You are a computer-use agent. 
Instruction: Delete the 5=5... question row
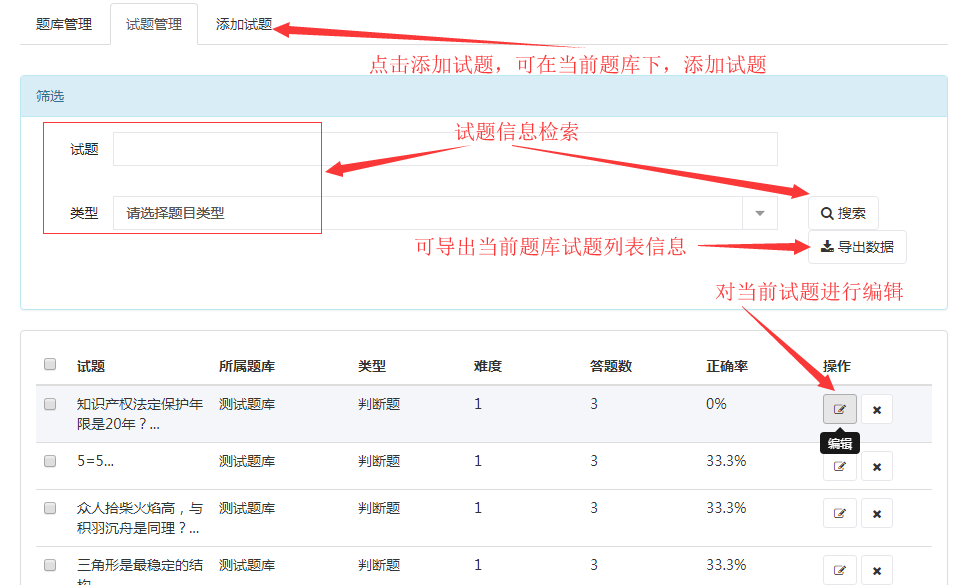pos(877,467)
